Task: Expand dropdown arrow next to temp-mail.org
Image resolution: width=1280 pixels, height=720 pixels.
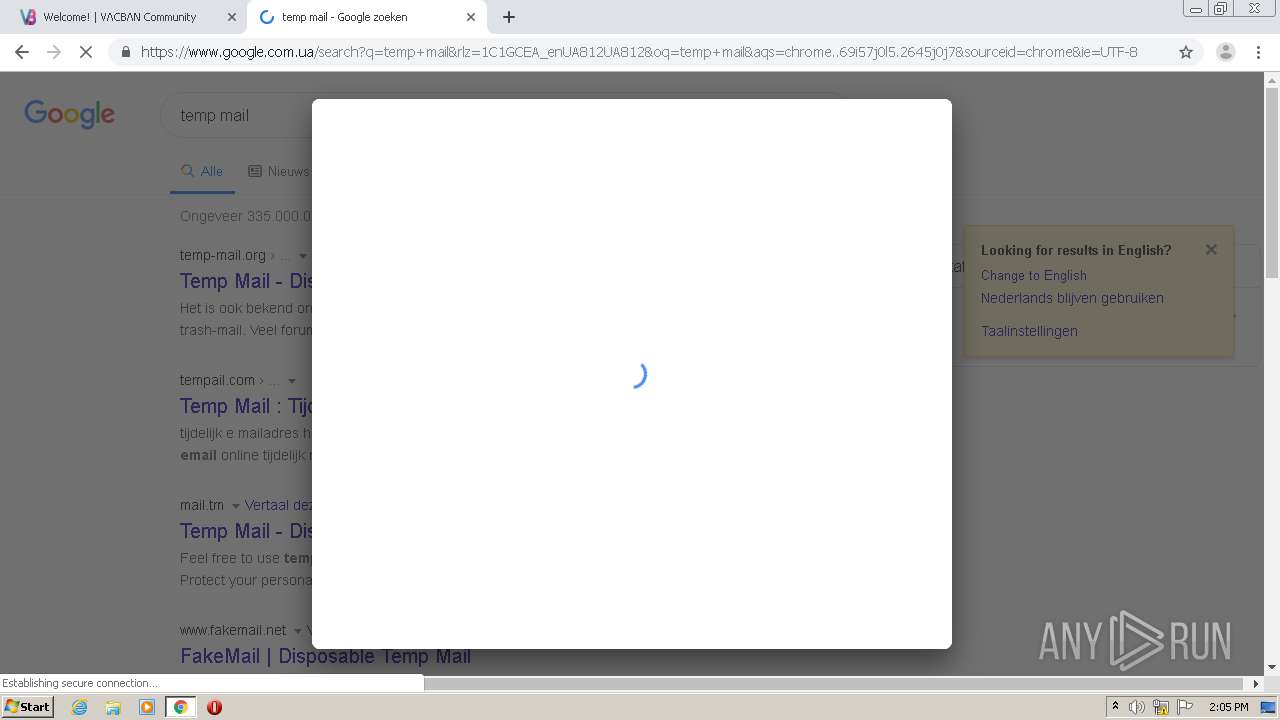Action: click(x=303, y=256)
